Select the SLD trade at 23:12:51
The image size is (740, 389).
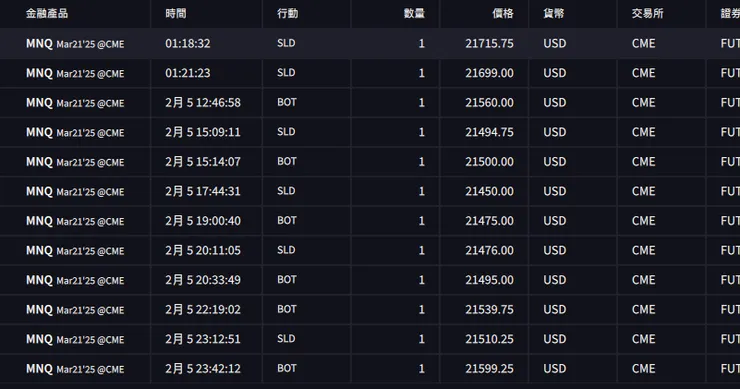[x=370, y=339]
